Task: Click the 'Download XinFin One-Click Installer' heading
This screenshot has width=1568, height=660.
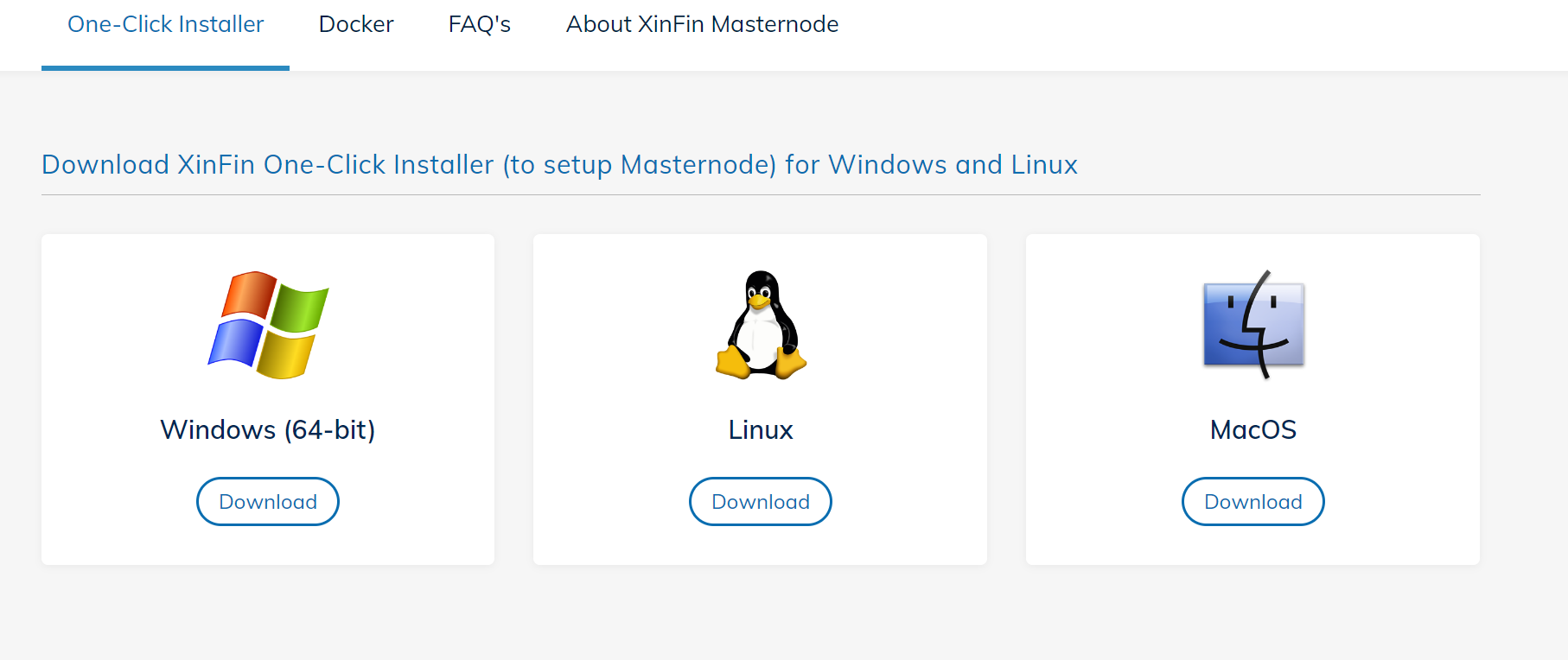Action: pyautogui.click(x=559, y=164)
